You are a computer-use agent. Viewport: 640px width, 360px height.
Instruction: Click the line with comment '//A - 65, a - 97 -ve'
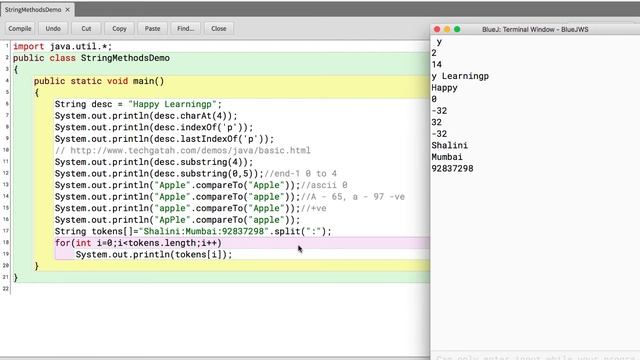click(230, 197)
